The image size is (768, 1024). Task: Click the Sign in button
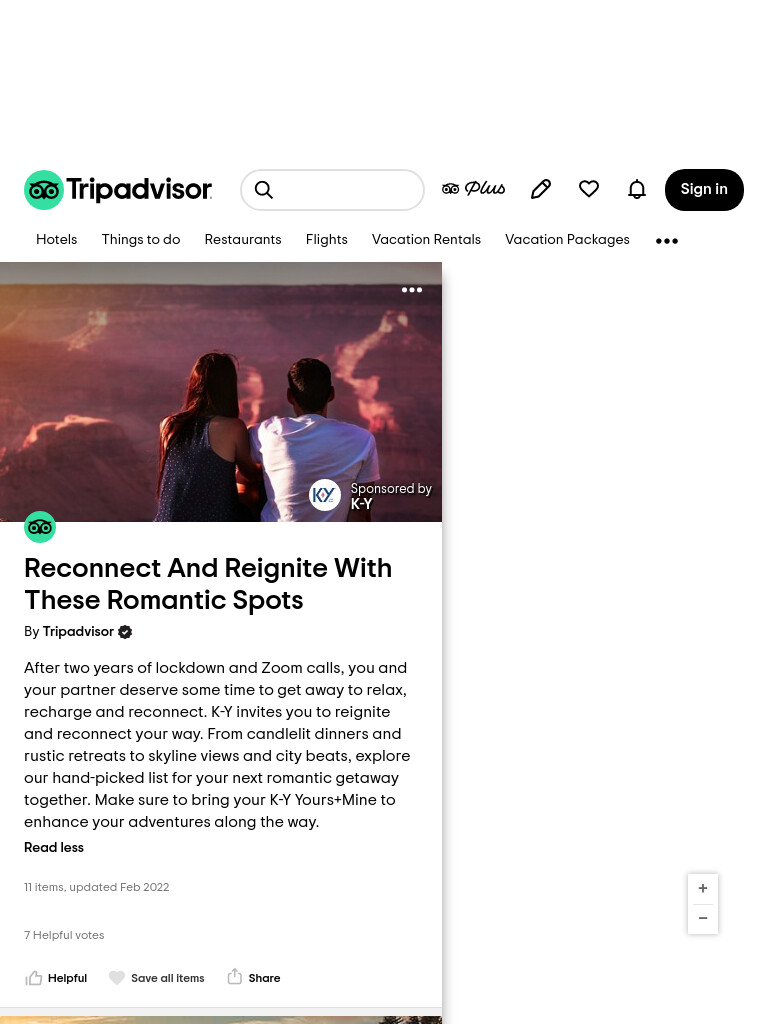[704, 189]
